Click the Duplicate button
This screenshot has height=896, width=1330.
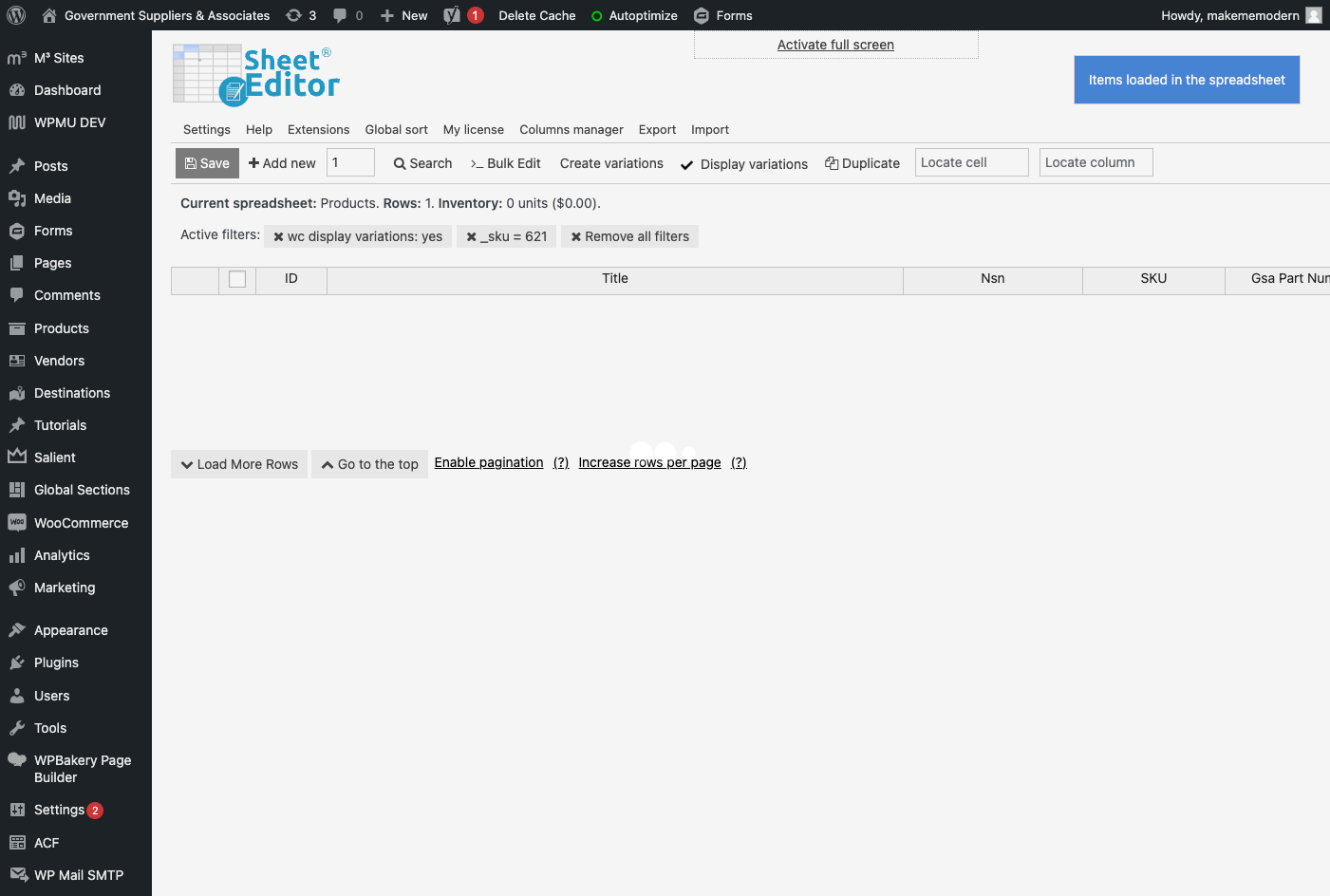(862, 163)
